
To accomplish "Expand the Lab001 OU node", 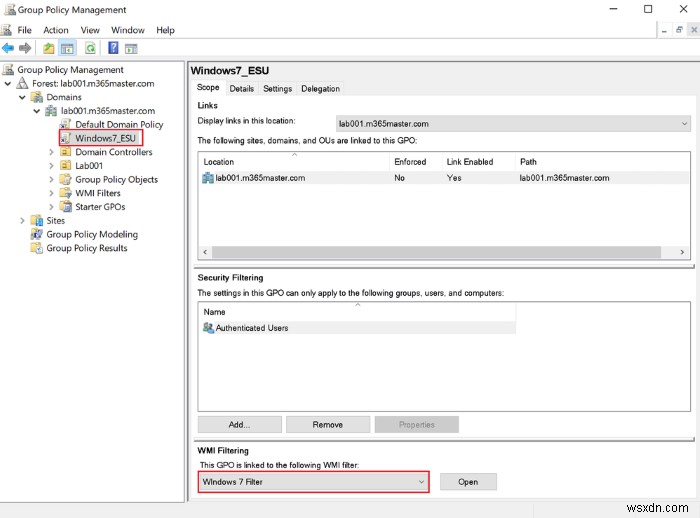I will (x=51, y=166).
